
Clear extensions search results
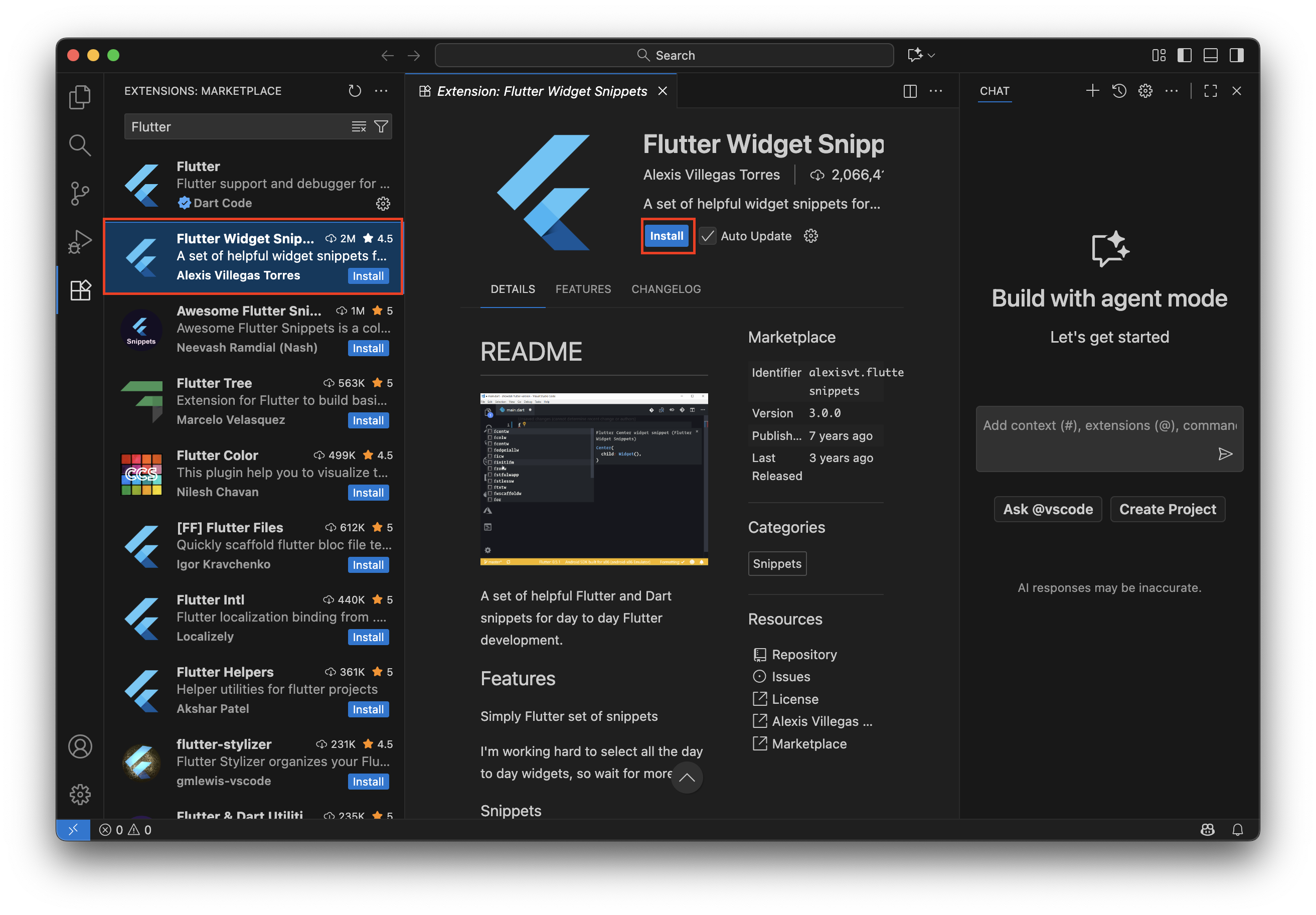pos(359,127)
